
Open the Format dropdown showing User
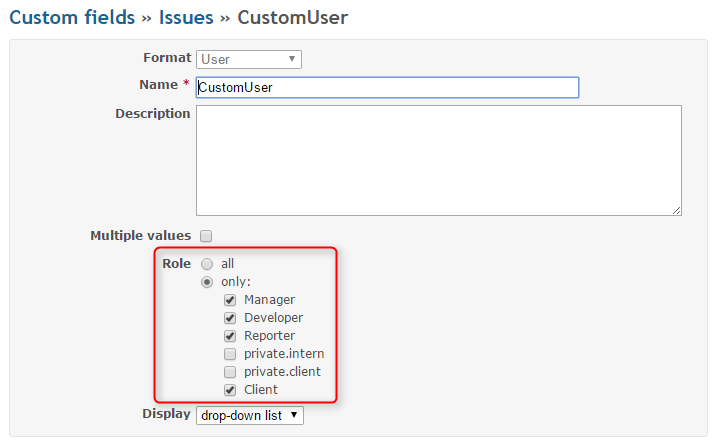click(x=249, y=60)
